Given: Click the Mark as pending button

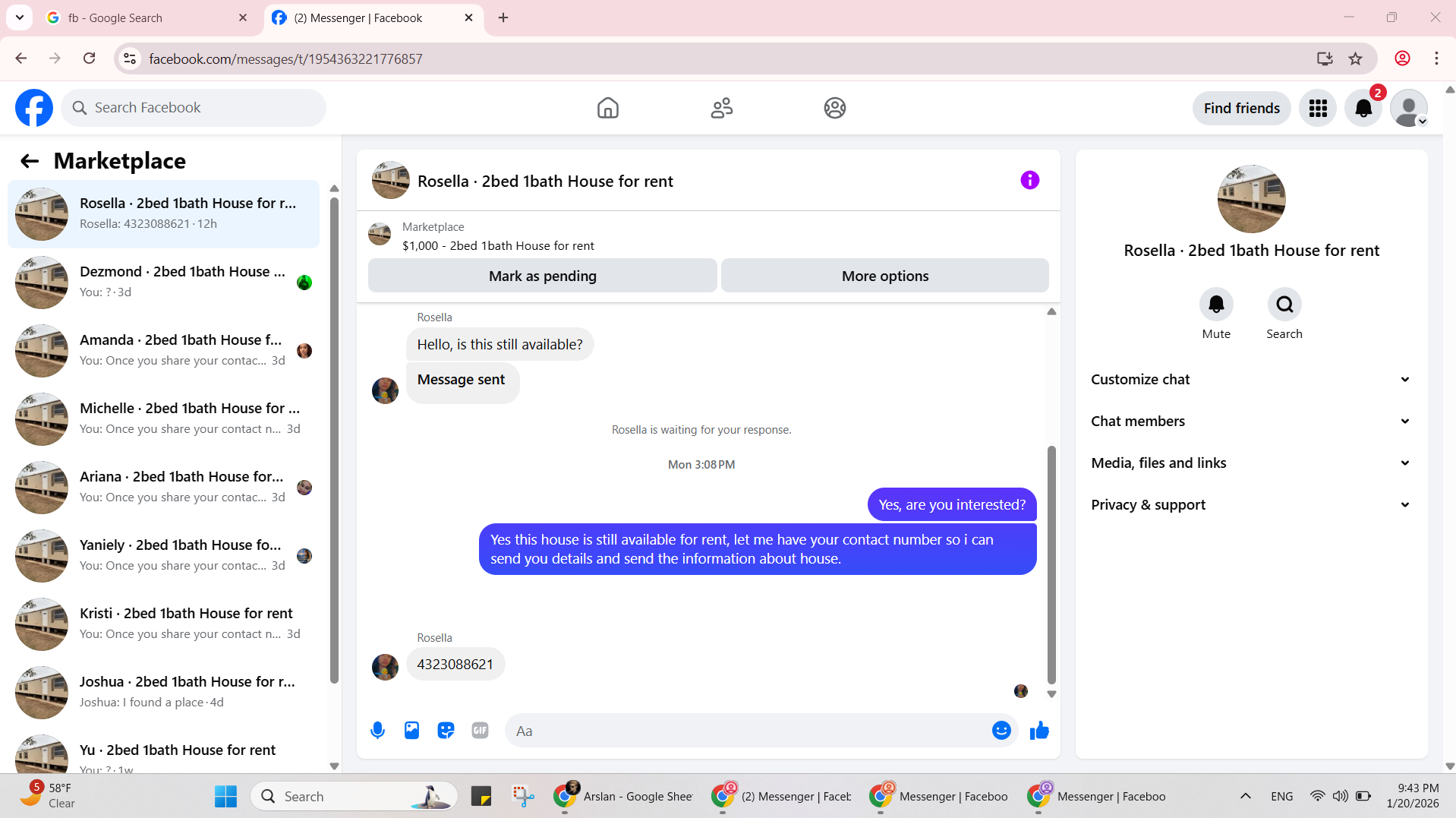Looking at the screenshot, I should click(542, 276).
